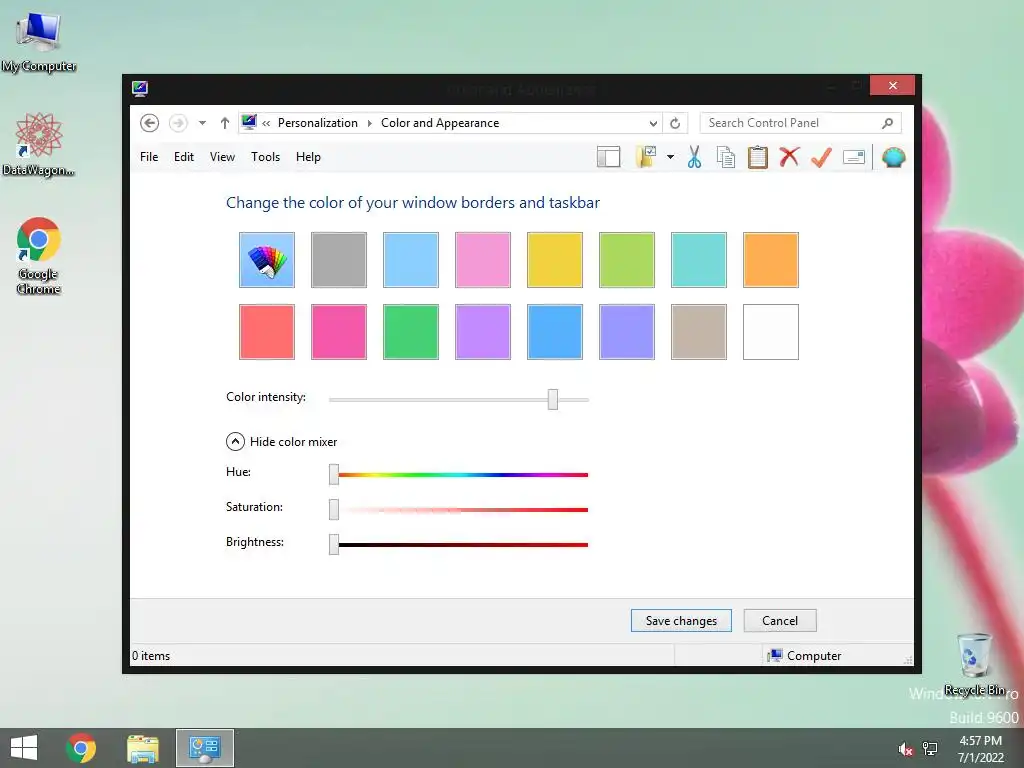Open the File menu
The image size is (1024, 768).
tap(149, 157)
